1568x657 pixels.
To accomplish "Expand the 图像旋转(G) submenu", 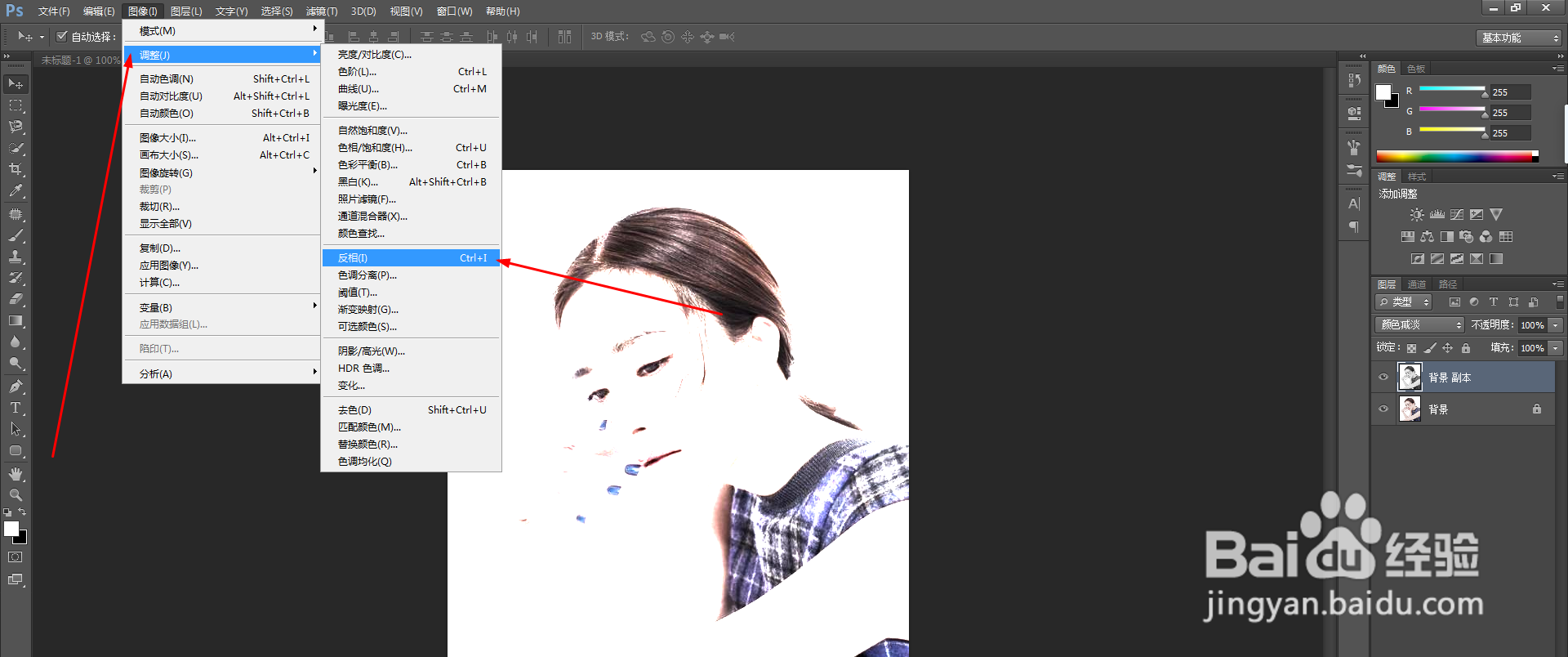I will [x=221, y=172].
